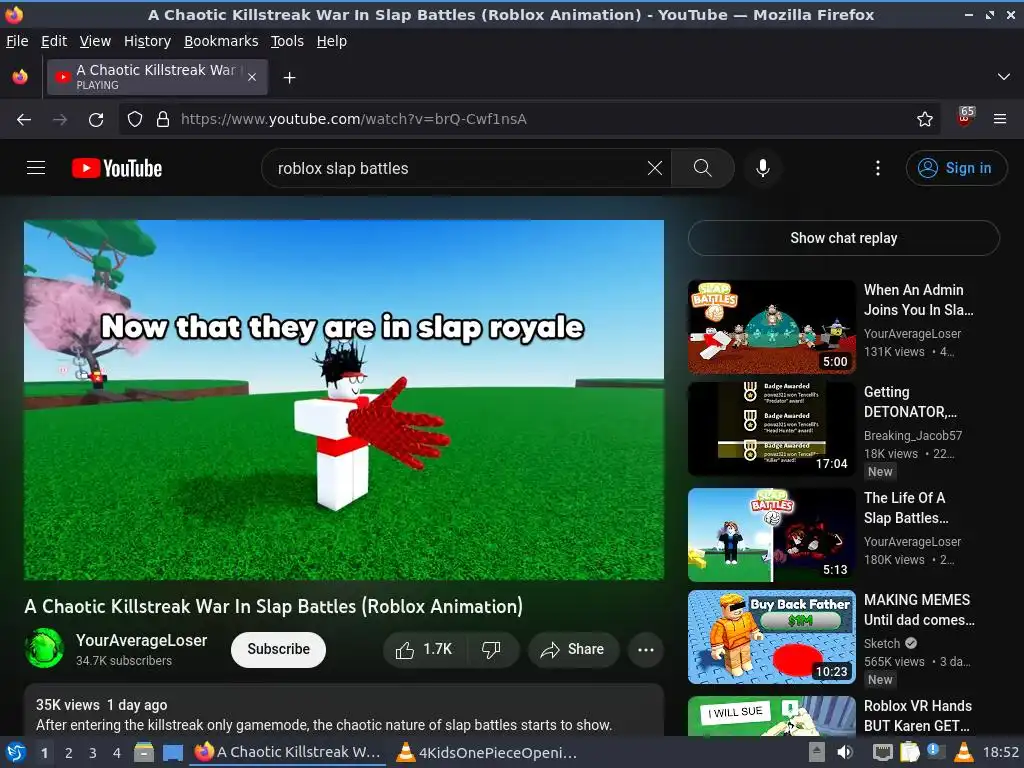Click Sign in button

(x=956, y=168)
